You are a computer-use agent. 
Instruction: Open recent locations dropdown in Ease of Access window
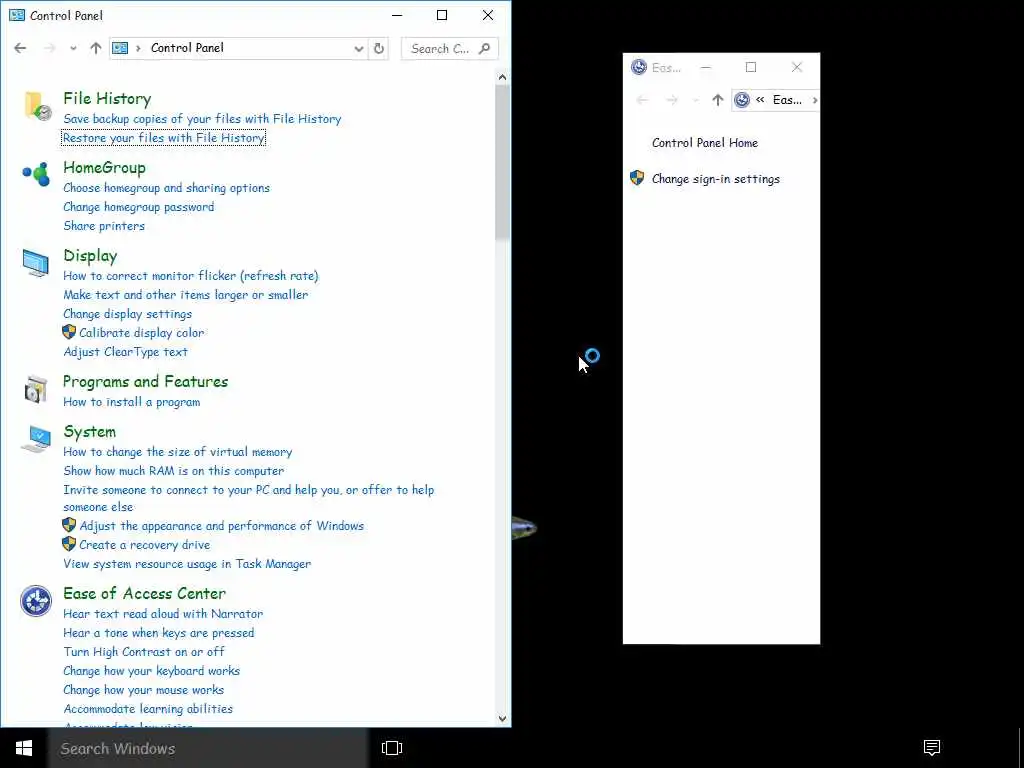click(696, 100)
